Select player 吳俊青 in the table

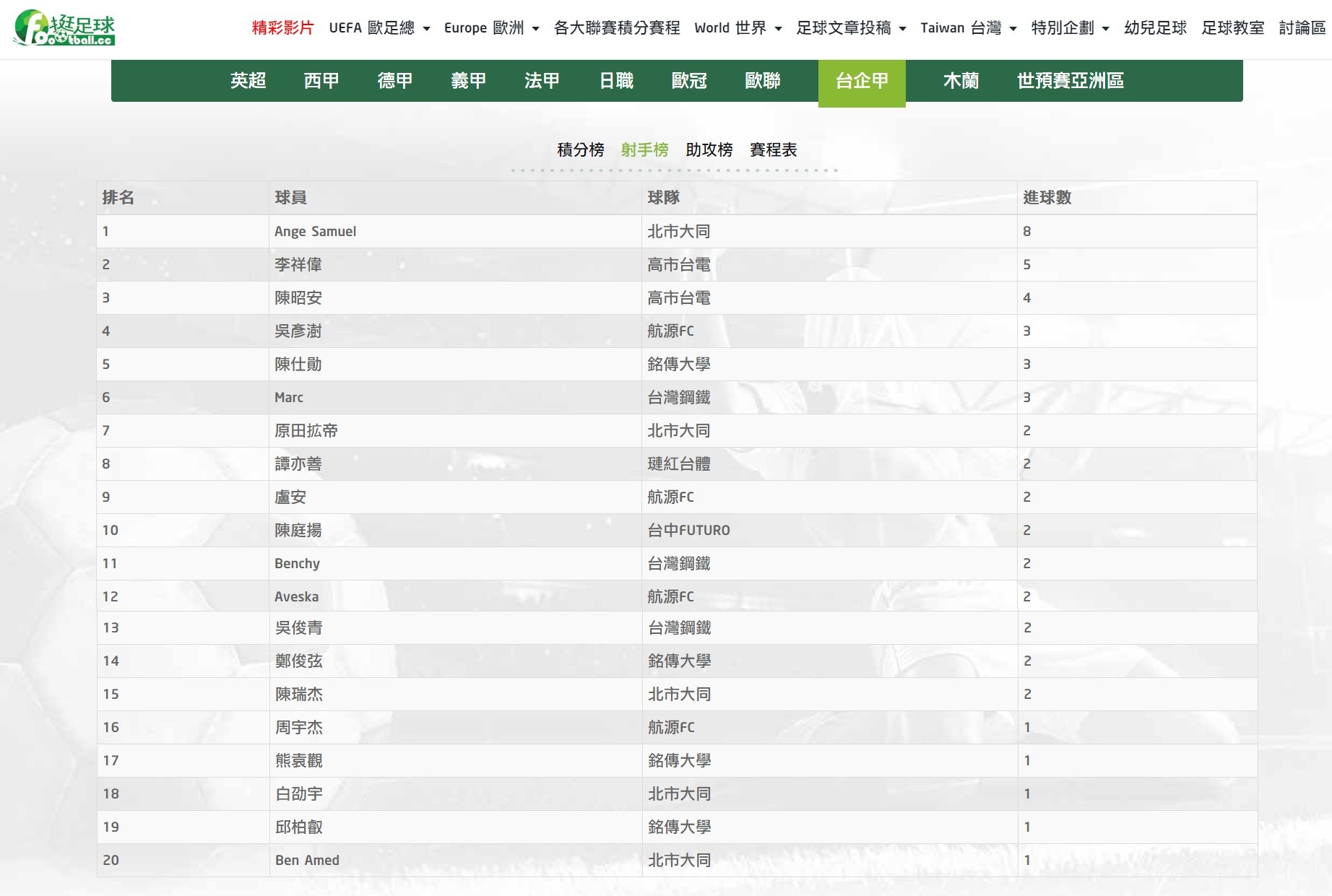[x=299, y=628]
